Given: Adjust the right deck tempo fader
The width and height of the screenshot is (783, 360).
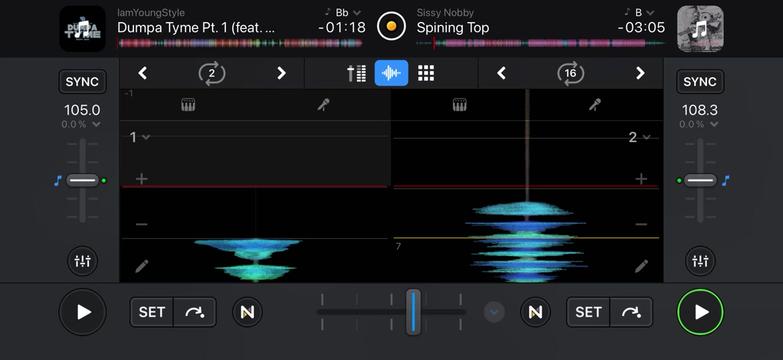Looking at the screenshot, I should point(700,180).
